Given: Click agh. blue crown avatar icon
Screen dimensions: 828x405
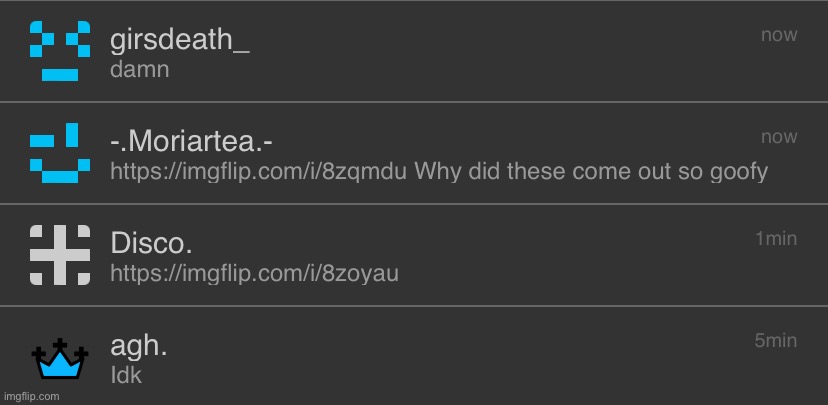Looking at the screenshot, I should tap(60, 359).
